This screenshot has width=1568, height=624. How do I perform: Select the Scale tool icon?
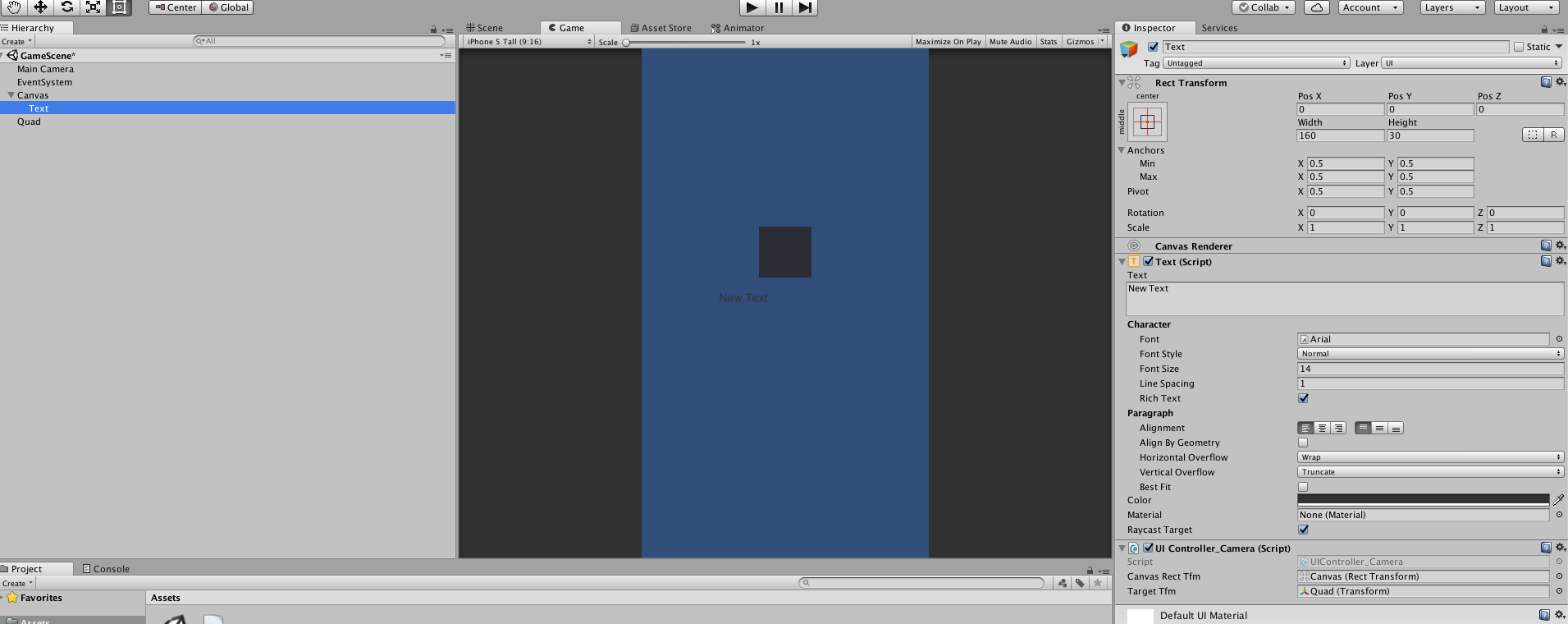pyautogui.click(x=94, y=7)
